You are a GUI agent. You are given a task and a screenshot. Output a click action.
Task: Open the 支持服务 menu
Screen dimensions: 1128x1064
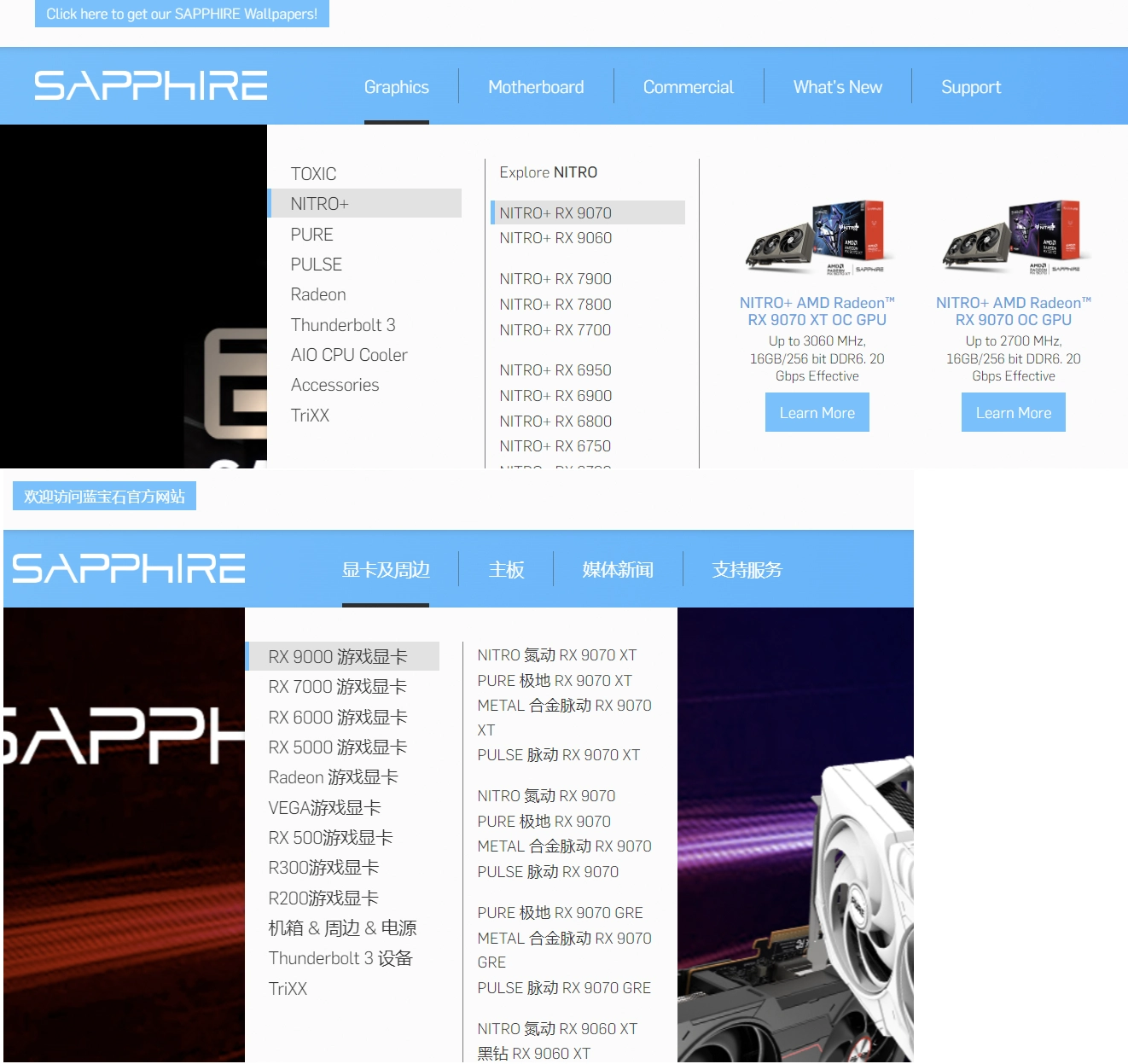(x=747, y=570)
